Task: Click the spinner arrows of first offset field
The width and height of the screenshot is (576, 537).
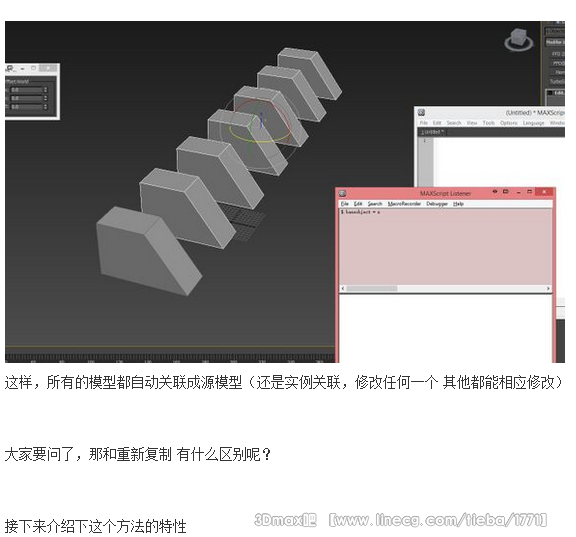Action: click(x=46, y=90)
